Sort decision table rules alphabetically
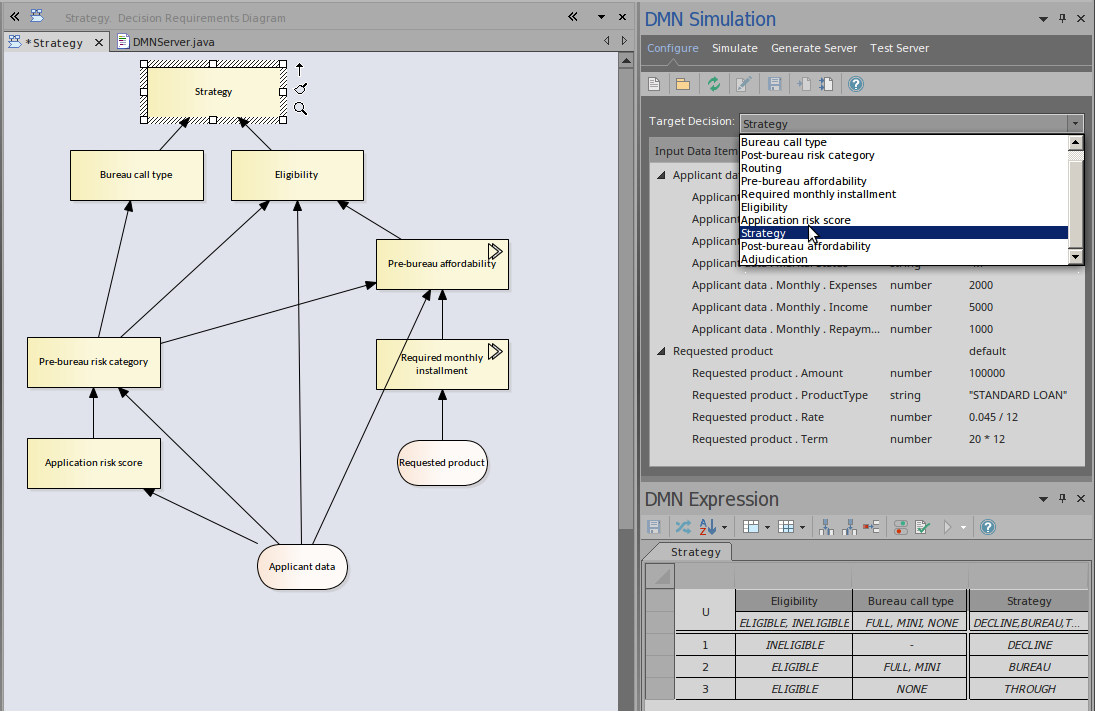Screen dimensions: 1095x711 coord(706,527)
